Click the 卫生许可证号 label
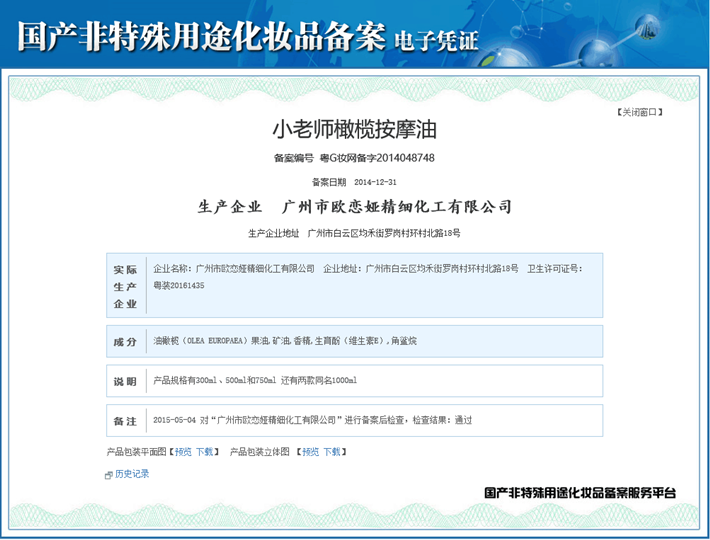The image size is (710, 540). pyautogui.click(x=555, y=269)
